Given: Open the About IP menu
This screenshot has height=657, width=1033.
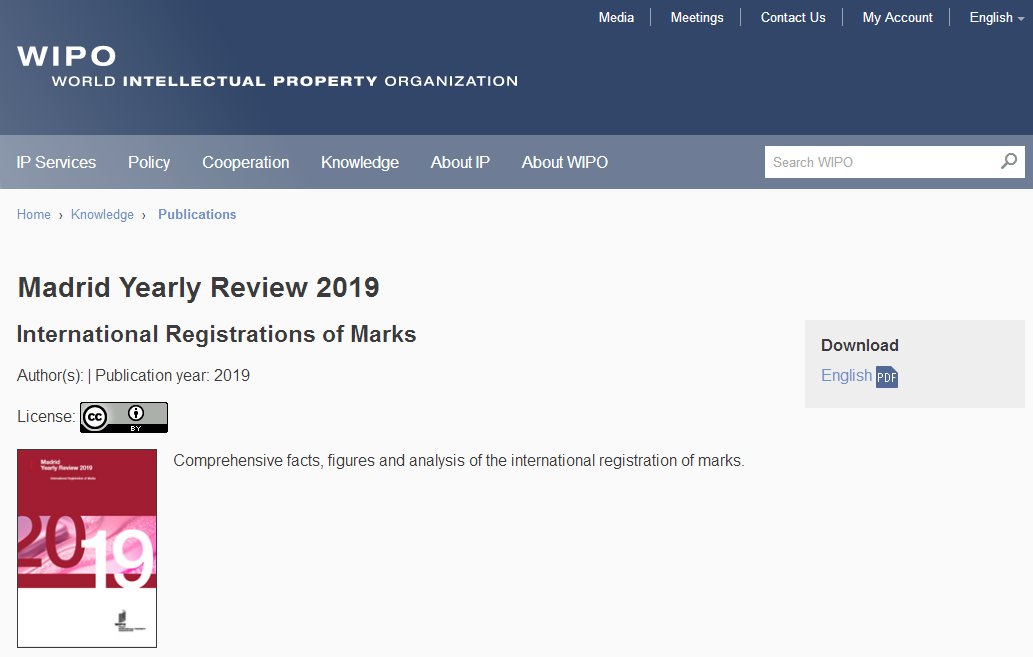Looking at the screenshot, I should [x=460, y=162].
